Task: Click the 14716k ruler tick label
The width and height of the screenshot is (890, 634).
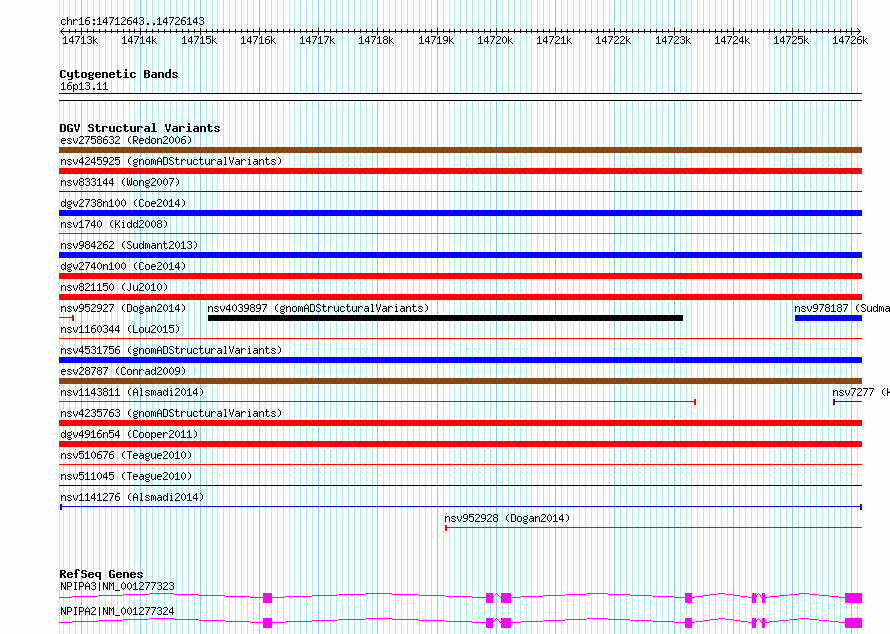Action: [x=258, y=40]
